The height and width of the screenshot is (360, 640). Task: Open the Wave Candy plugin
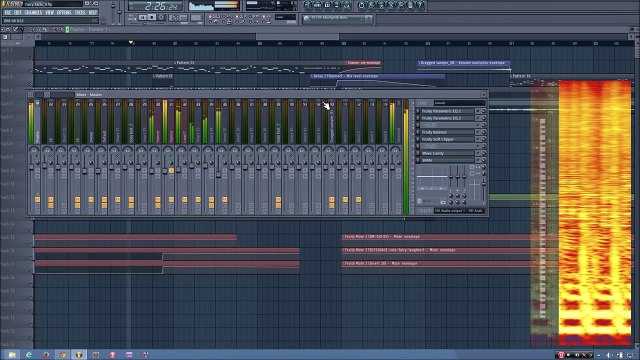tap(447, 153)
